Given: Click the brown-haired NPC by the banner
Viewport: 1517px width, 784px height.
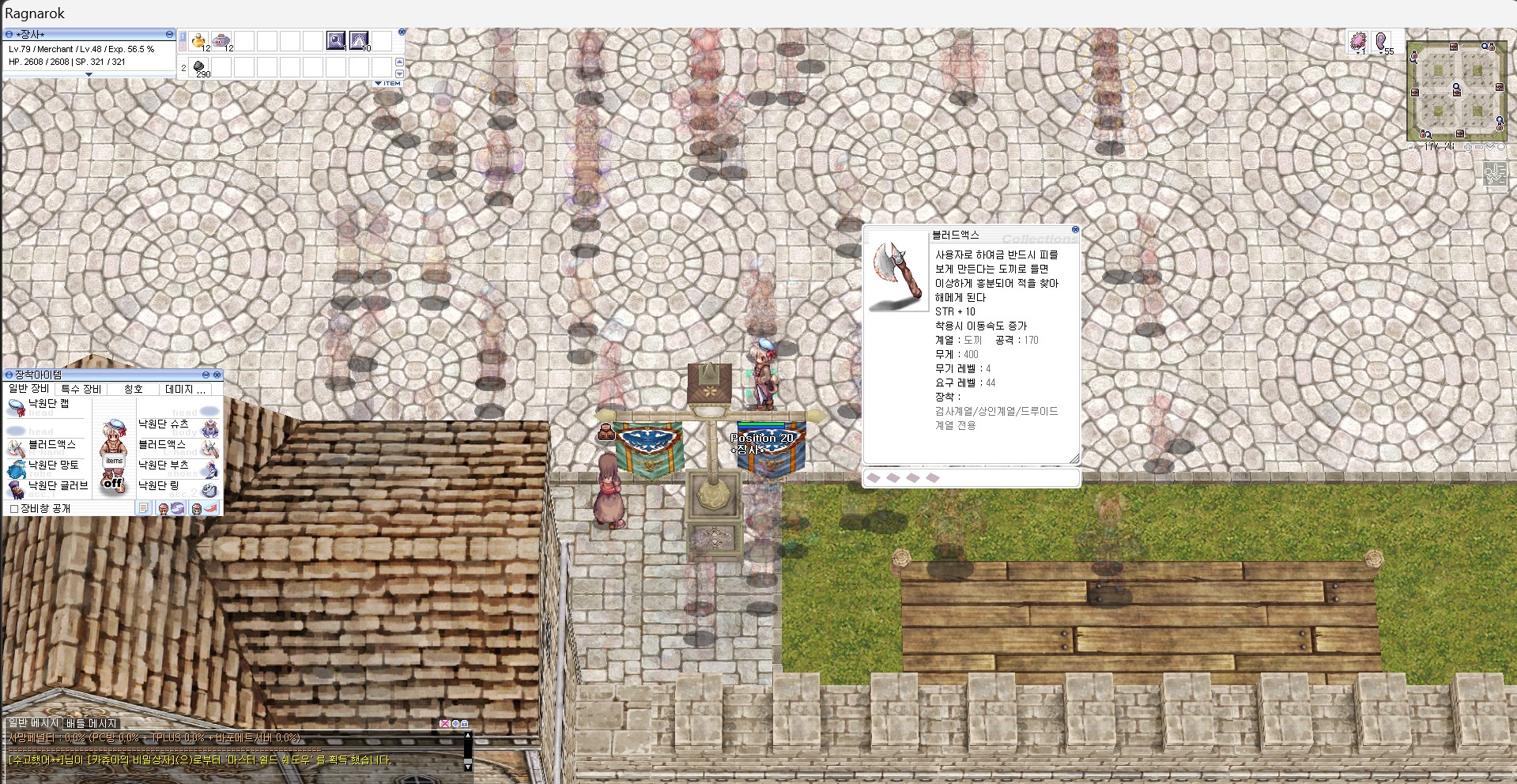Looking at the screenshot, I should point(610,489).
